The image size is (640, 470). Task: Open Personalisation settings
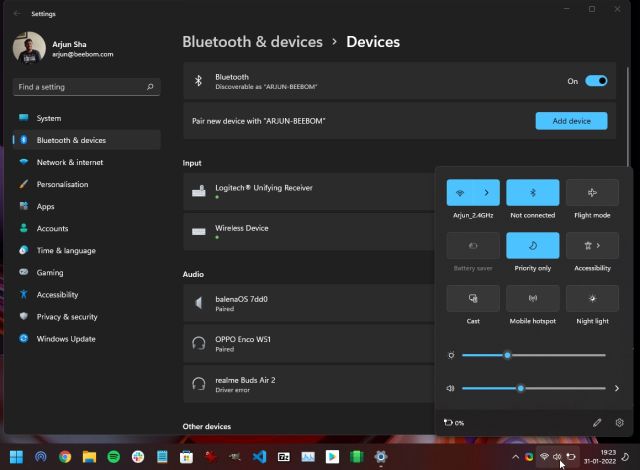pos(87,184)
